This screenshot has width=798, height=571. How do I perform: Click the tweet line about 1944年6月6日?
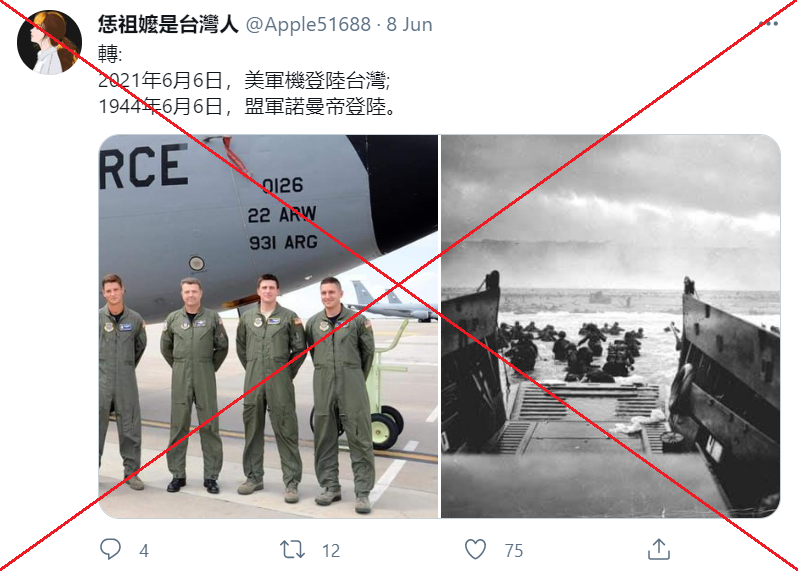tap(247, 106)
